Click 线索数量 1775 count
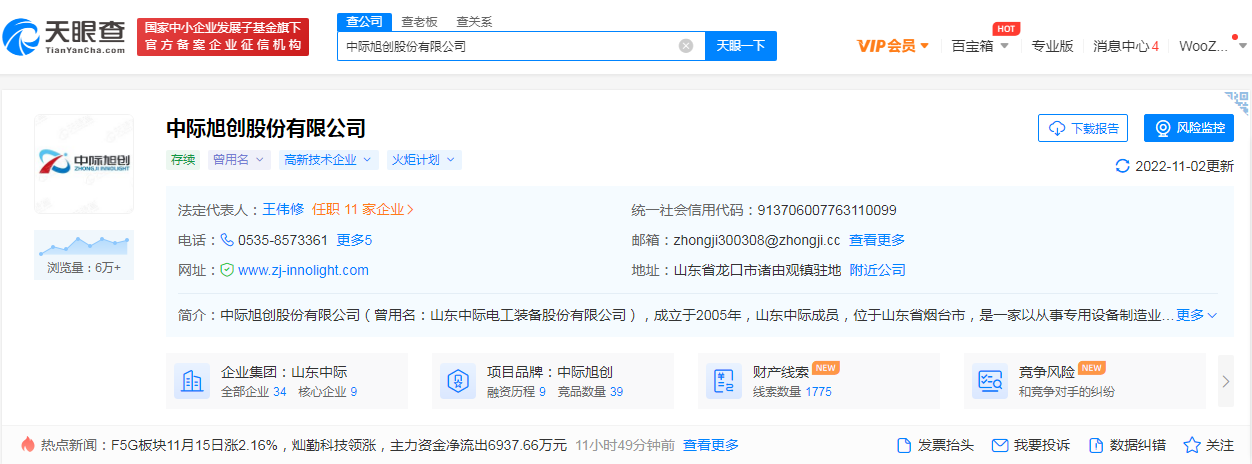Screen dimensions: 1252x464 (792, 392)
